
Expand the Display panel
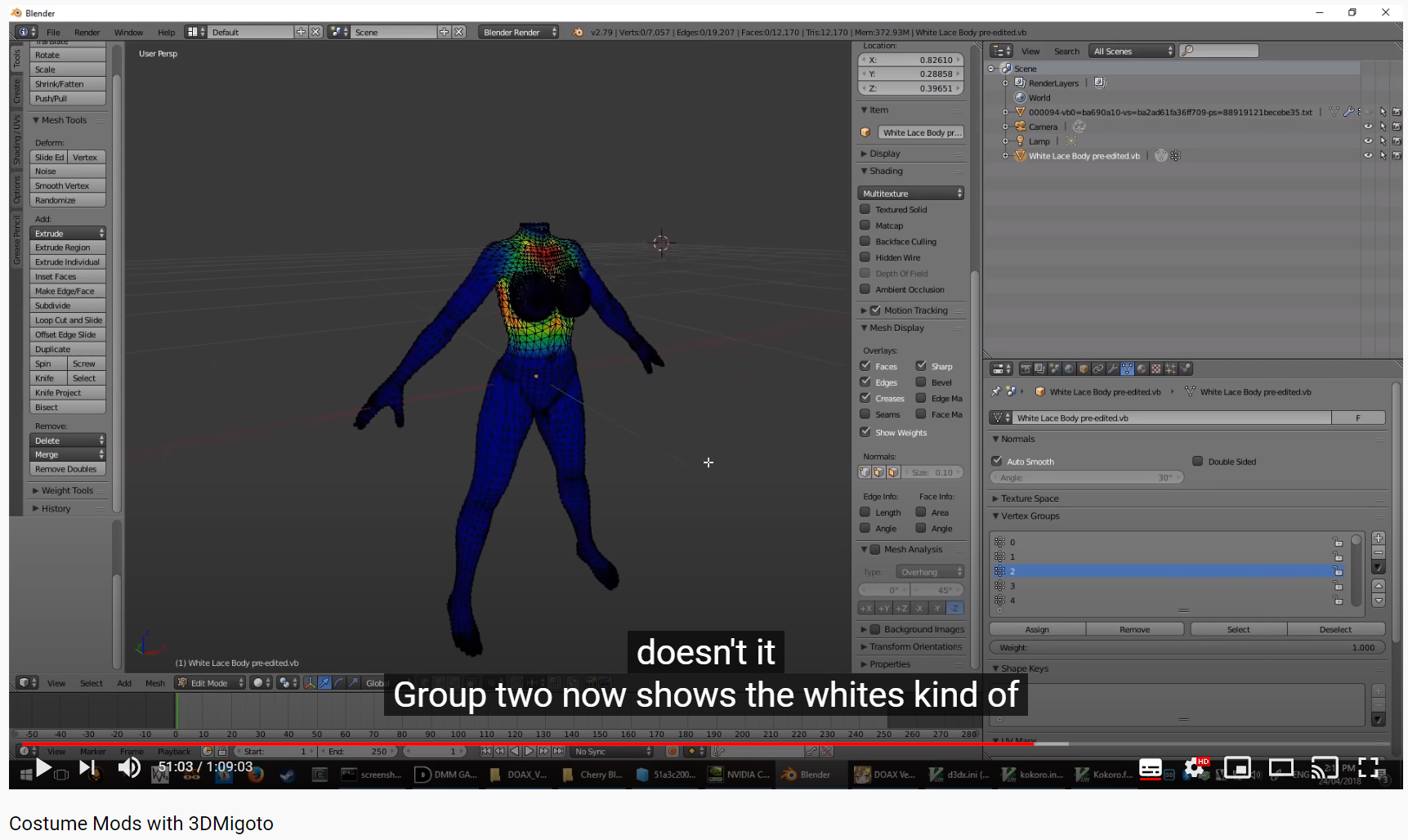point(884,154)
